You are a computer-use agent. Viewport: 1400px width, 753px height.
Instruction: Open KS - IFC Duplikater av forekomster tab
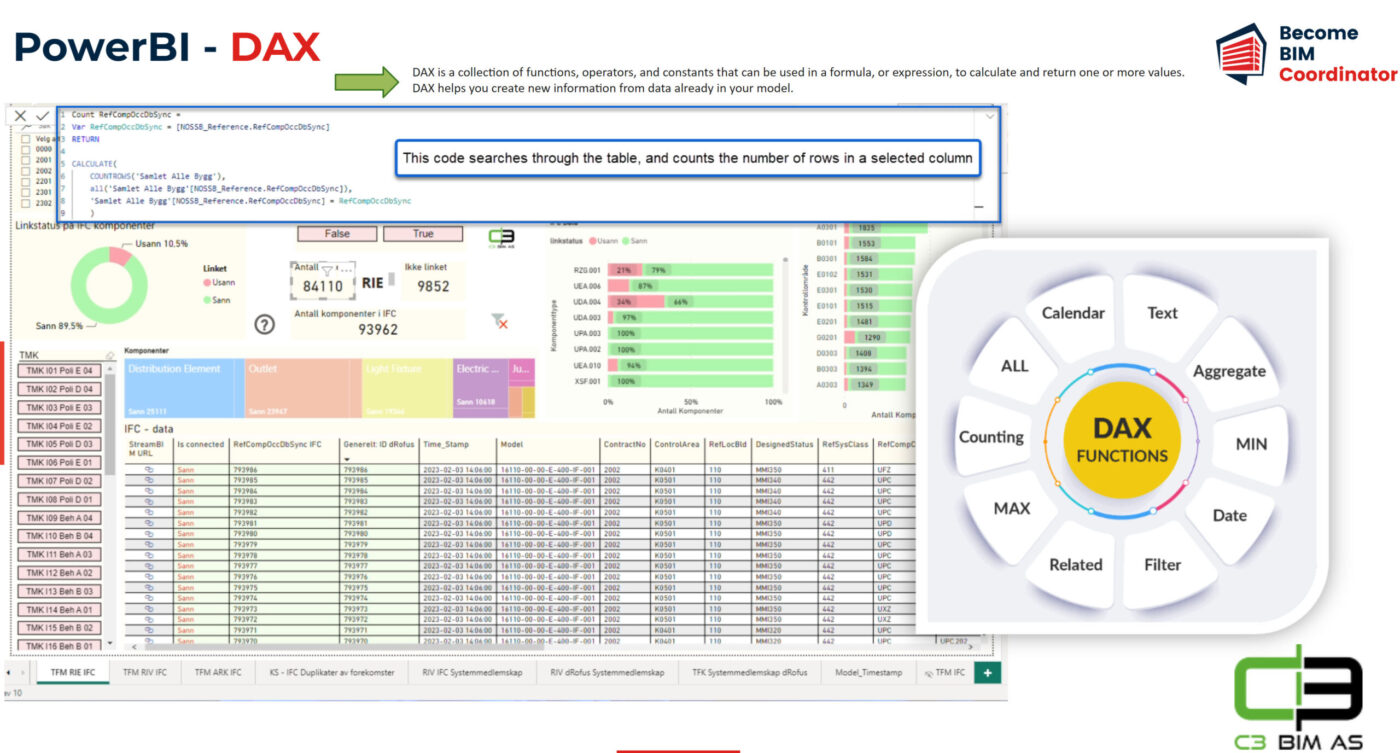[x=331, y=672]
